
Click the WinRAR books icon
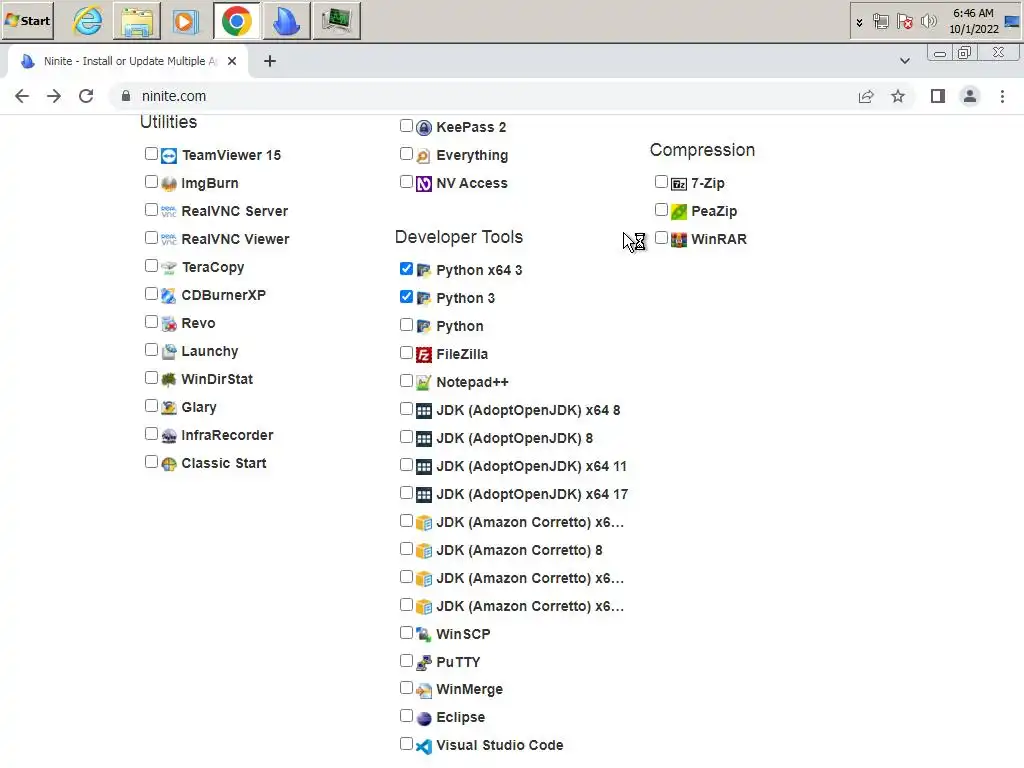coord(679,240)
